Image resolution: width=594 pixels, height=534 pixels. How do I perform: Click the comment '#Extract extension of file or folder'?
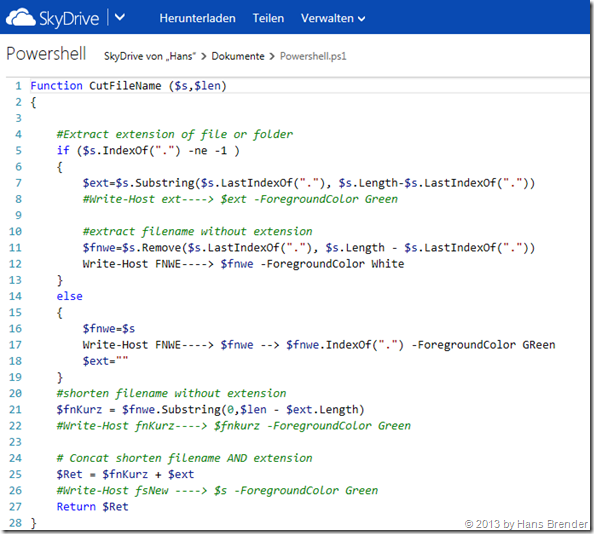[175, 134]
